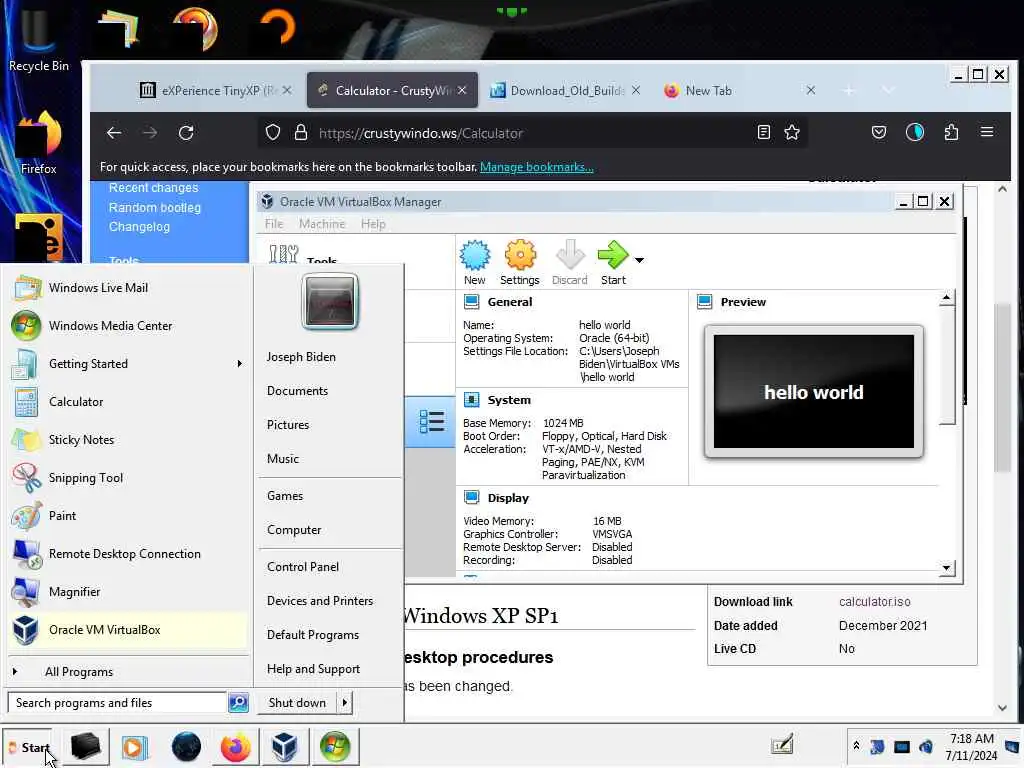This screenshot has height=768, width=1024.
Task: Open the Help menu in VirtualBox Manager
Action: coord(373,224)
